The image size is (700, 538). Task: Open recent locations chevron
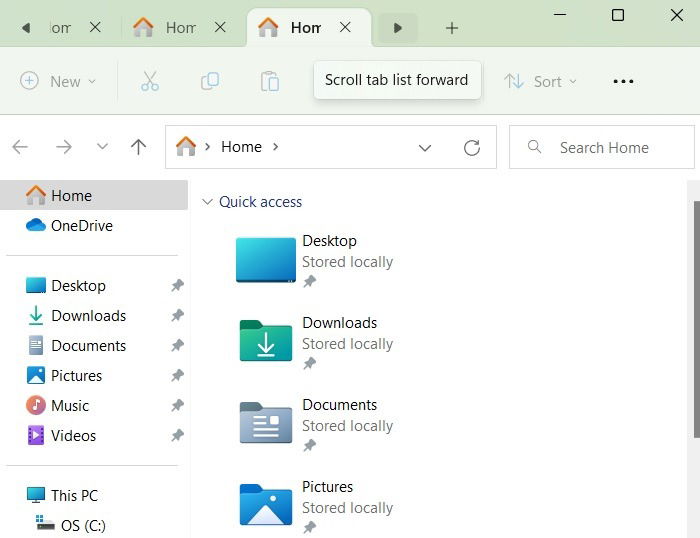pyautogui.click(x=102, y=146)
